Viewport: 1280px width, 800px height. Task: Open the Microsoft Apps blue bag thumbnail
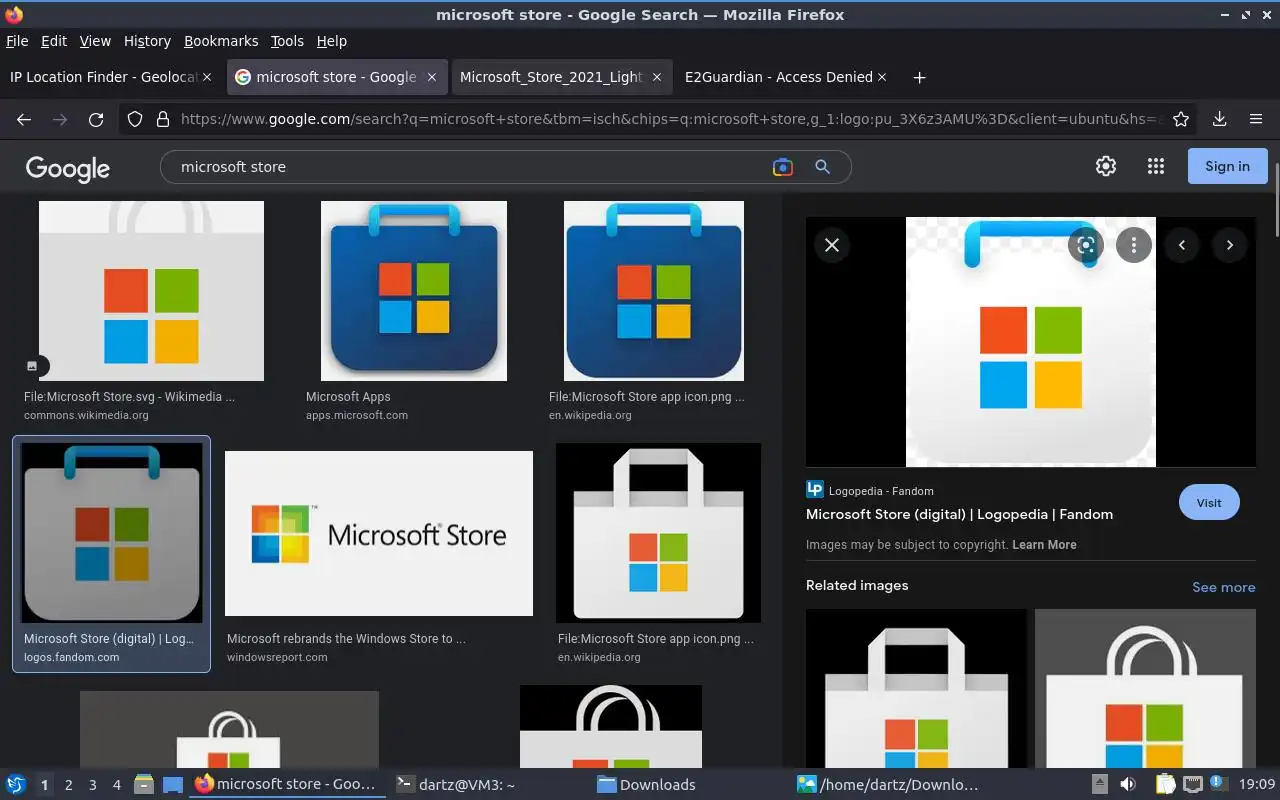414,291
